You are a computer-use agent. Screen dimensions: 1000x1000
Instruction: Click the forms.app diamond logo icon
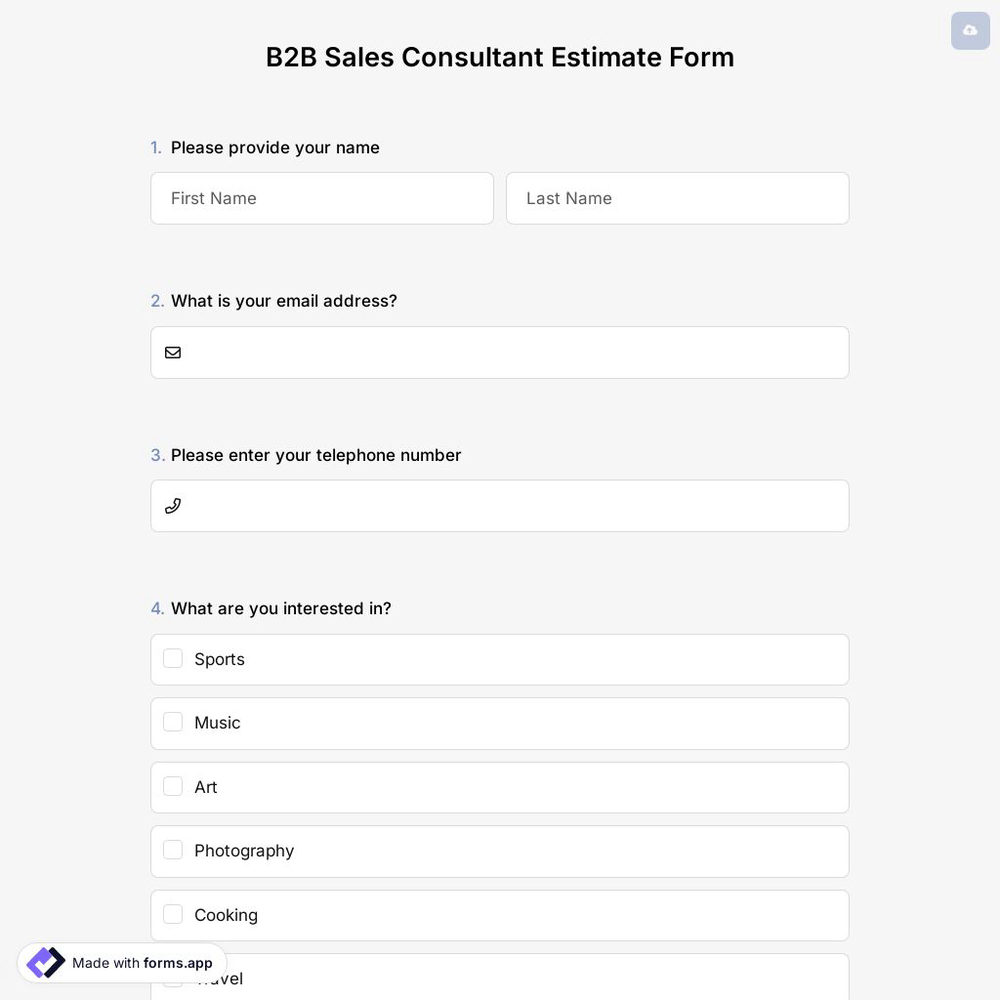(45, 962)
